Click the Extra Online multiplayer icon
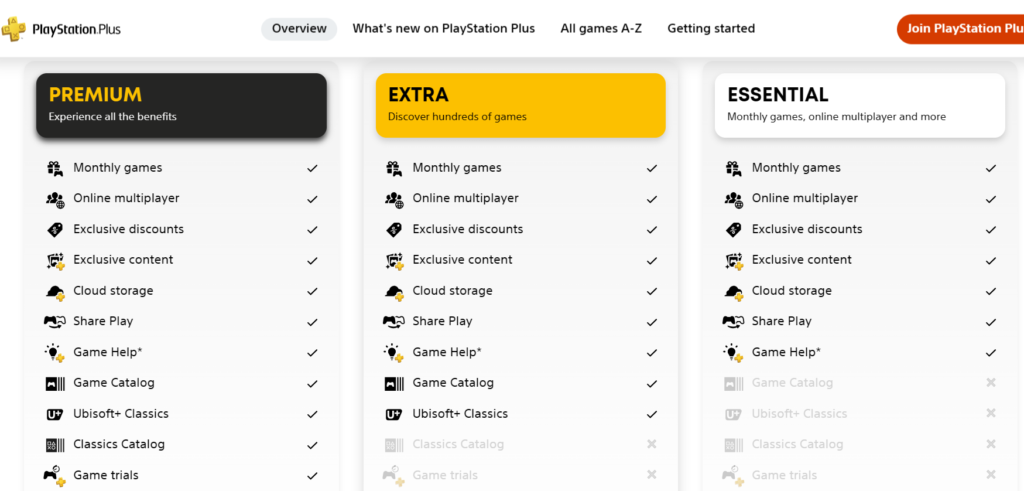 (x=394, y=199)
